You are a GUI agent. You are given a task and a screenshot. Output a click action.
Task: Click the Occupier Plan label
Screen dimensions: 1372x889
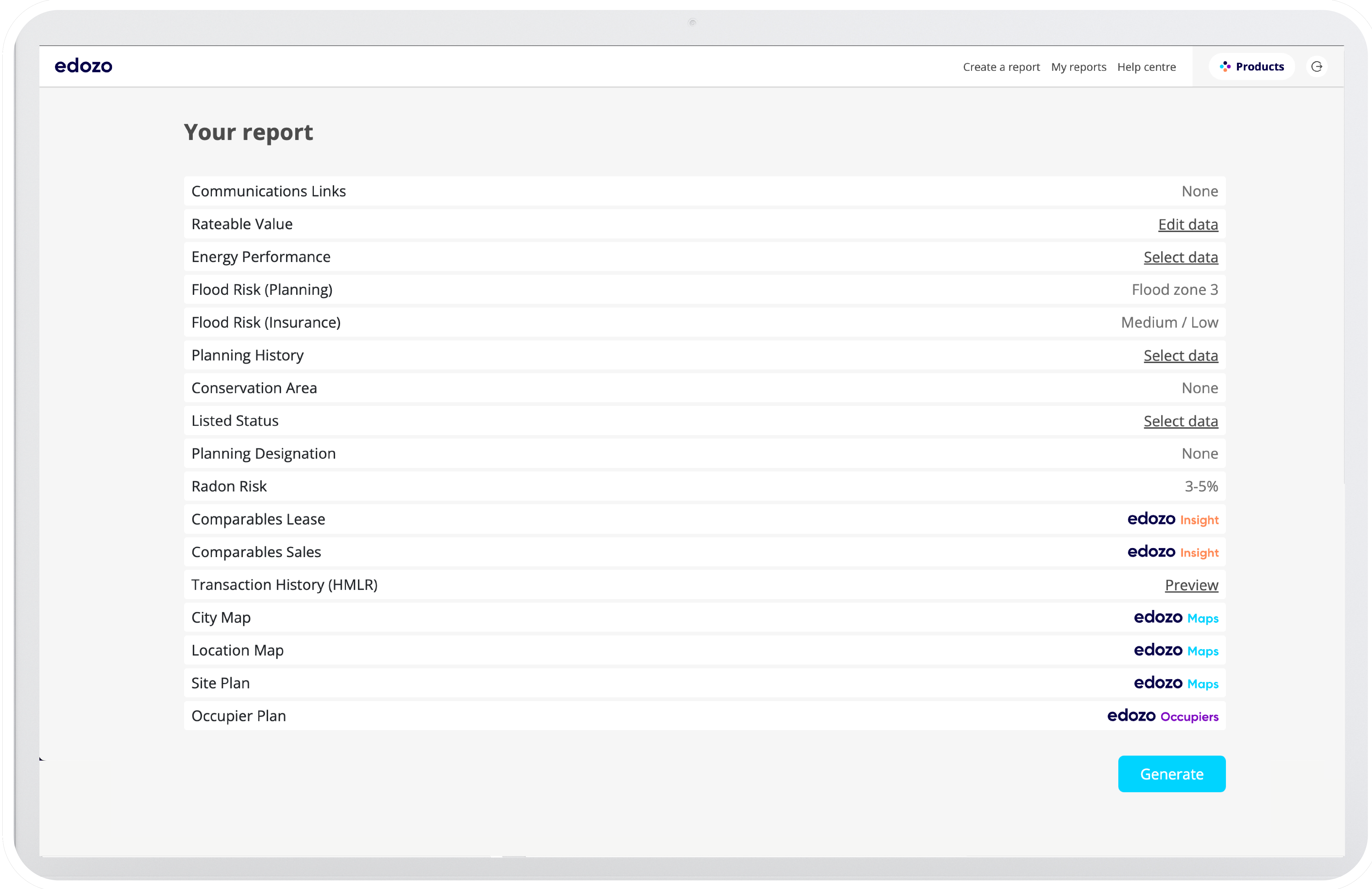pyautogui.click(x=239, y=717)
